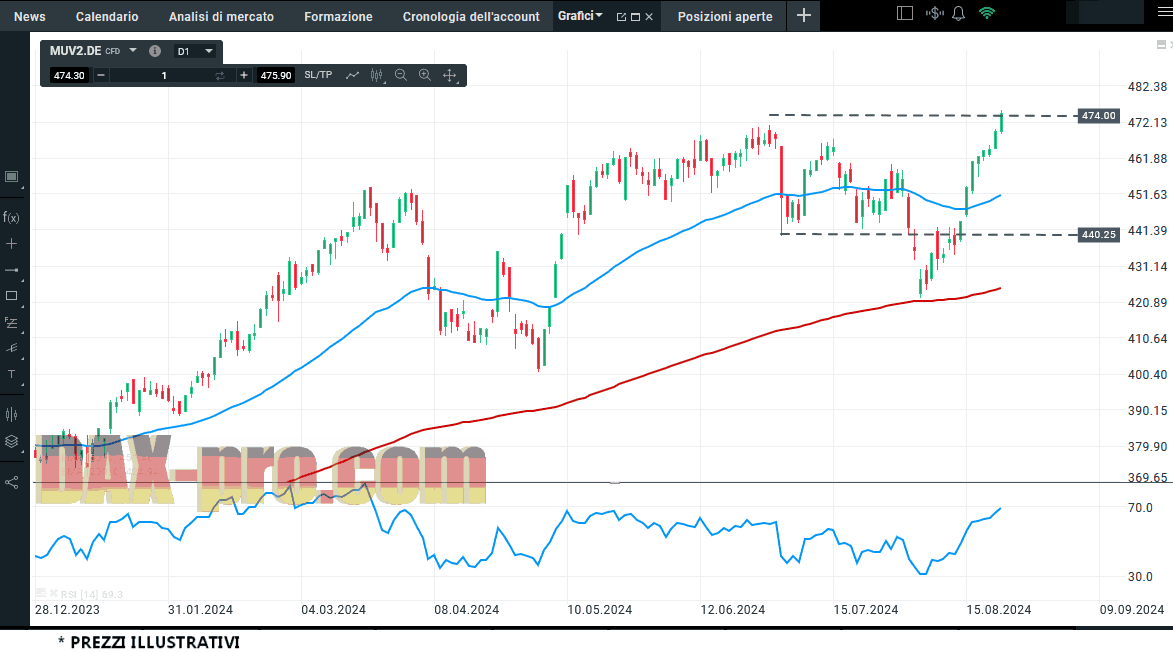Open the Calendario tab
Image resolution: width=1173 pixels, height=653 pixels.
pos(107,16)
